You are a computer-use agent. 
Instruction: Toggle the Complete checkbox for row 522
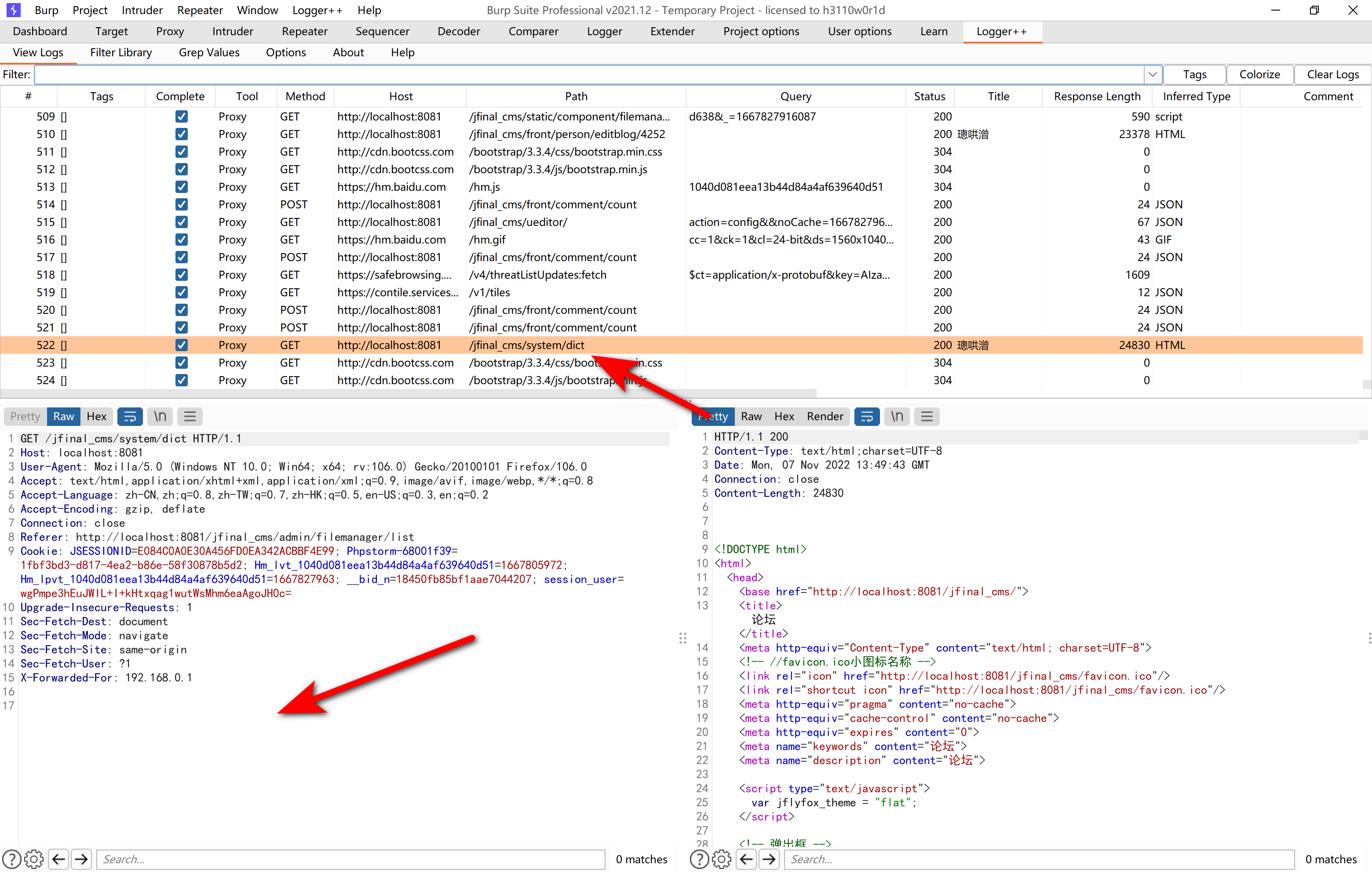click(x=181, y=345)
